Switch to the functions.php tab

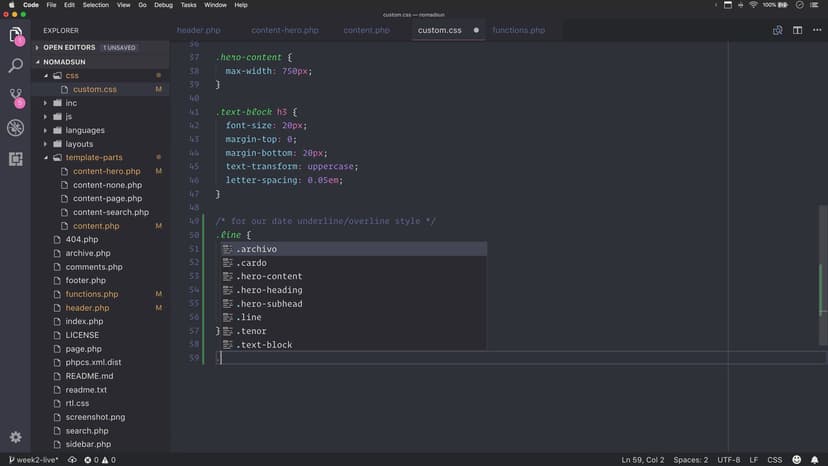click(x=518, y=30)
